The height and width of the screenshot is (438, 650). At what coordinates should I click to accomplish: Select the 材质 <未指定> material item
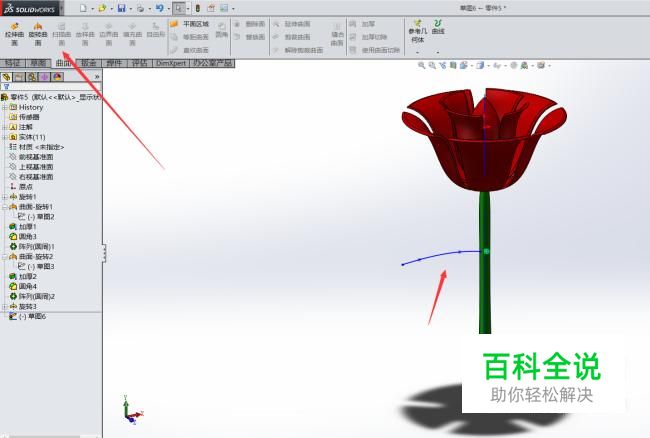(36, 147)
